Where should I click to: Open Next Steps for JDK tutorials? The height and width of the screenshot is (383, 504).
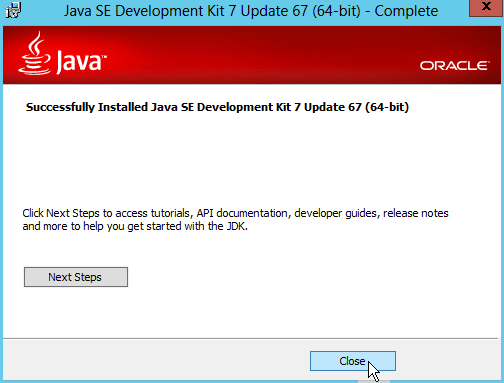coord(76,277)
